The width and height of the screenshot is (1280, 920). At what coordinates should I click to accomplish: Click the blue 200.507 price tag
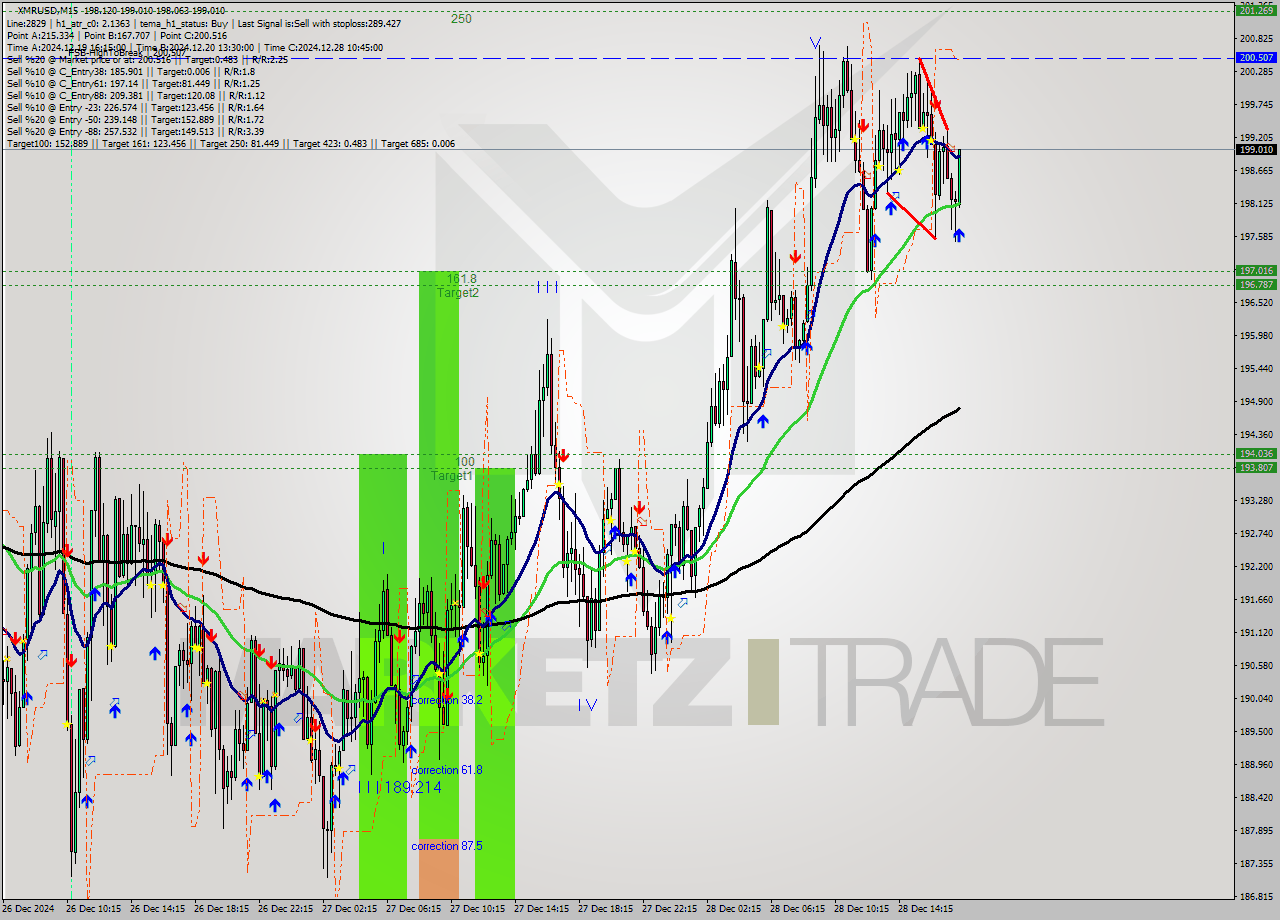[1256, 58]
